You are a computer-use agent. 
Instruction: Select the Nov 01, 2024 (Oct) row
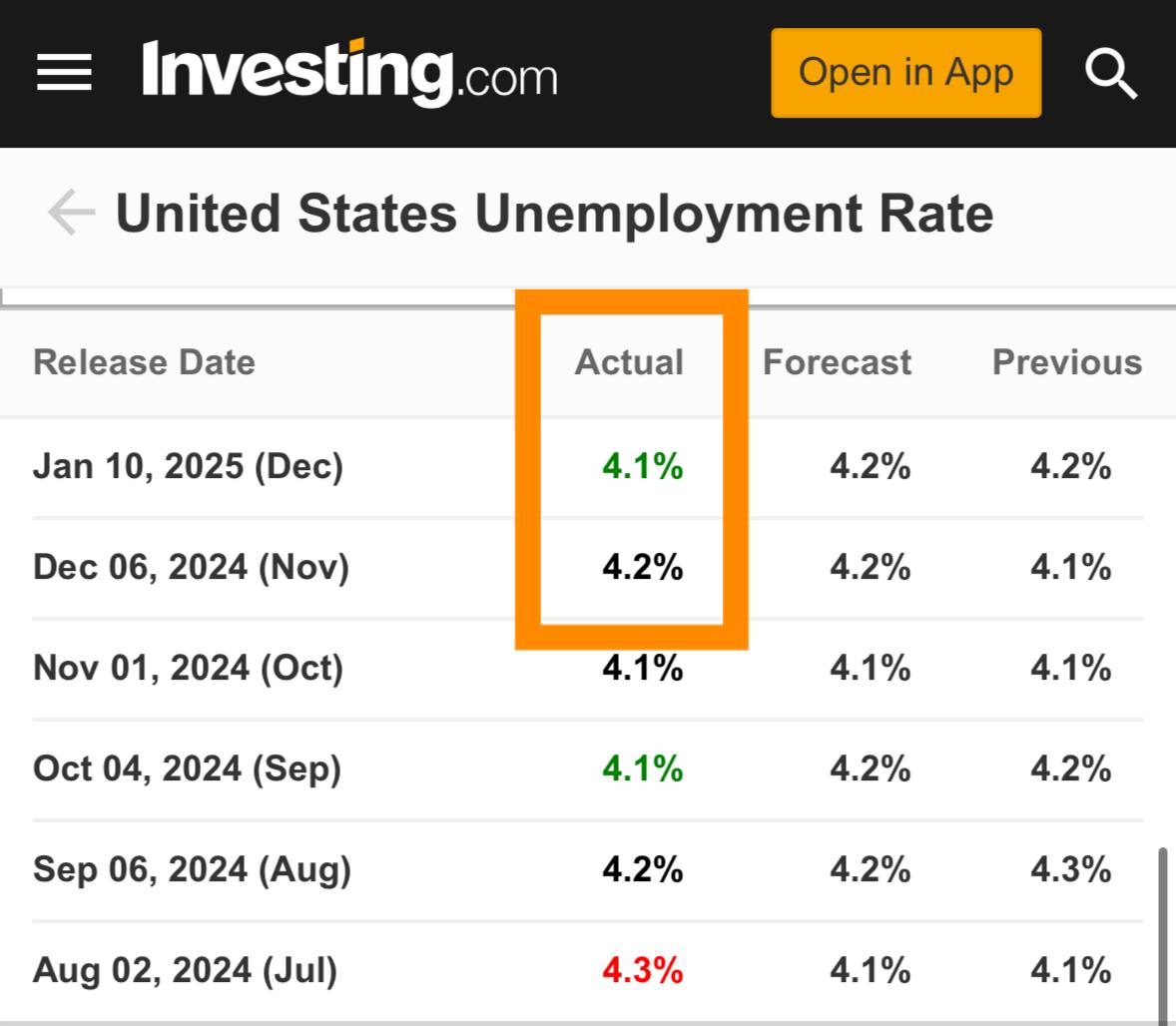[188, 668]
